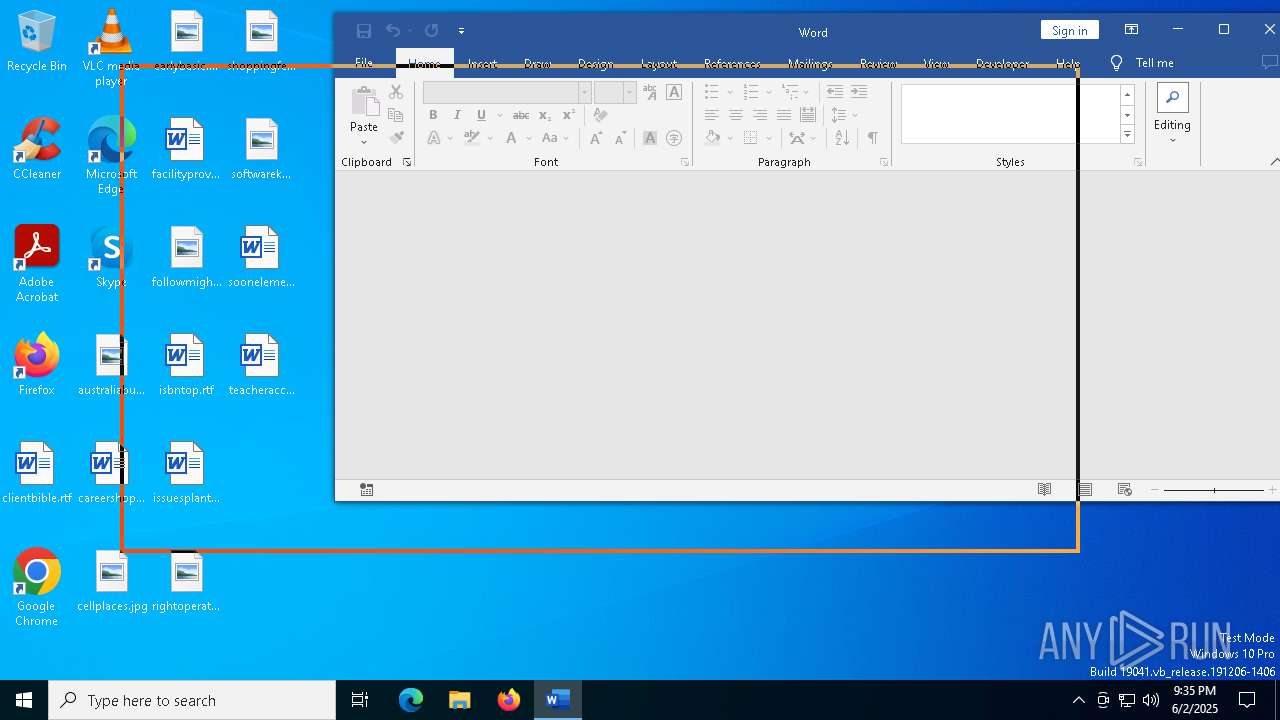The height and width of the screenshot is (720, 1280).
Task: Open the Numbering dropdown arrow
Action: [x=770, y=92]
